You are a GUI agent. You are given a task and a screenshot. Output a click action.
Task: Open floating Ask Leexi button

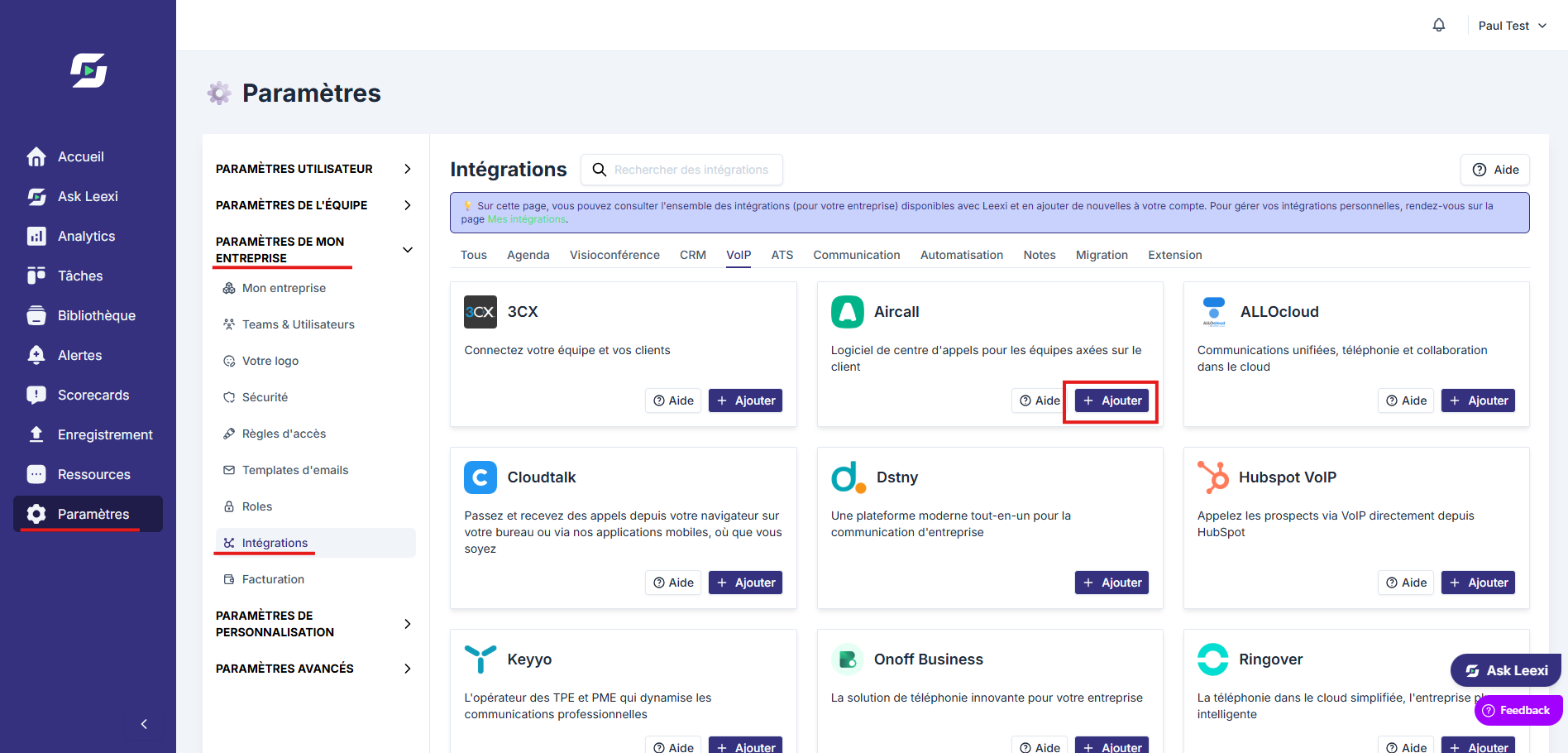coord(1506,670)
